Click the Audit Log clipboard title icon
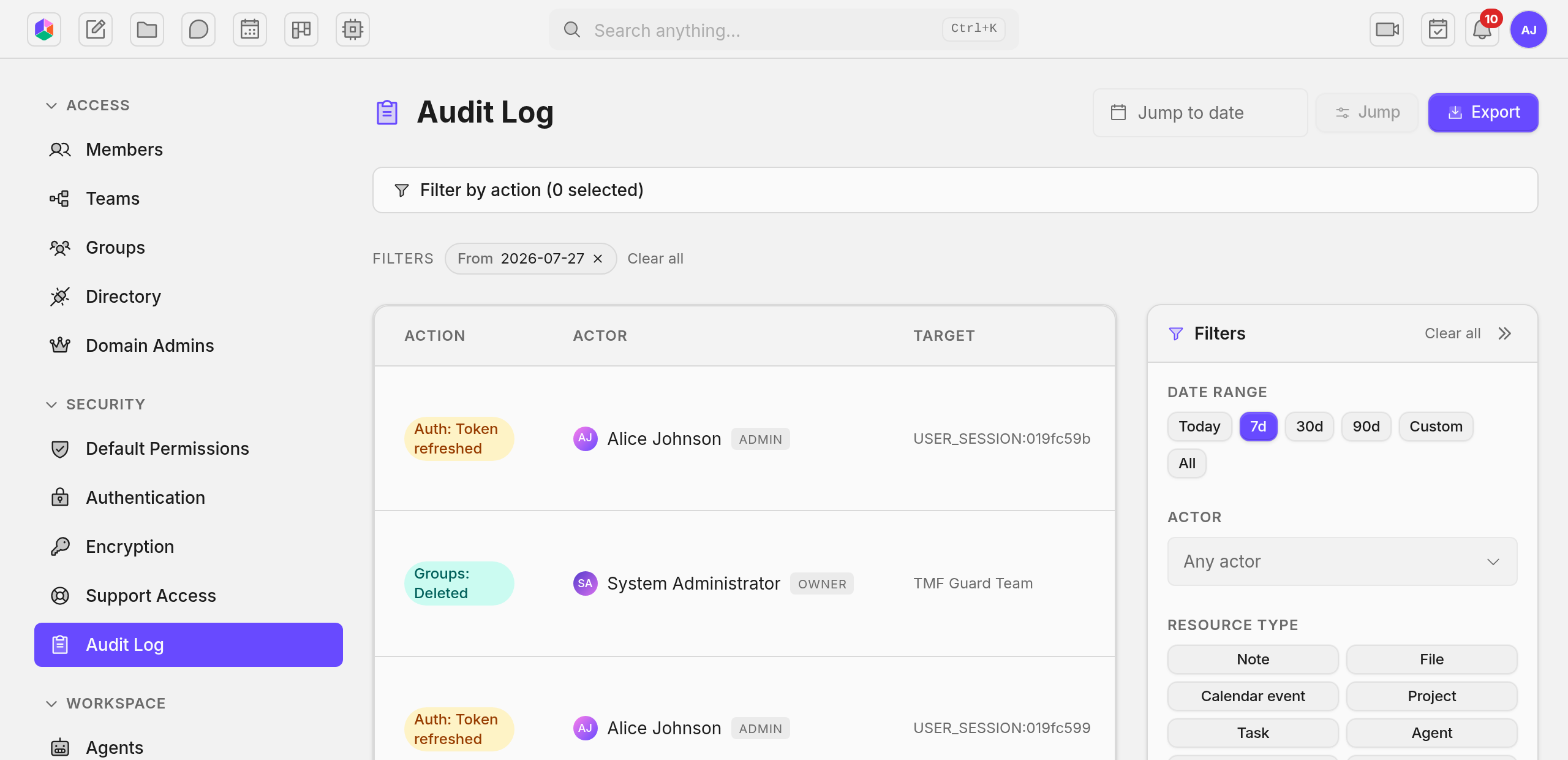This screenshot has height=760, width=1568. tap(387, 113)
